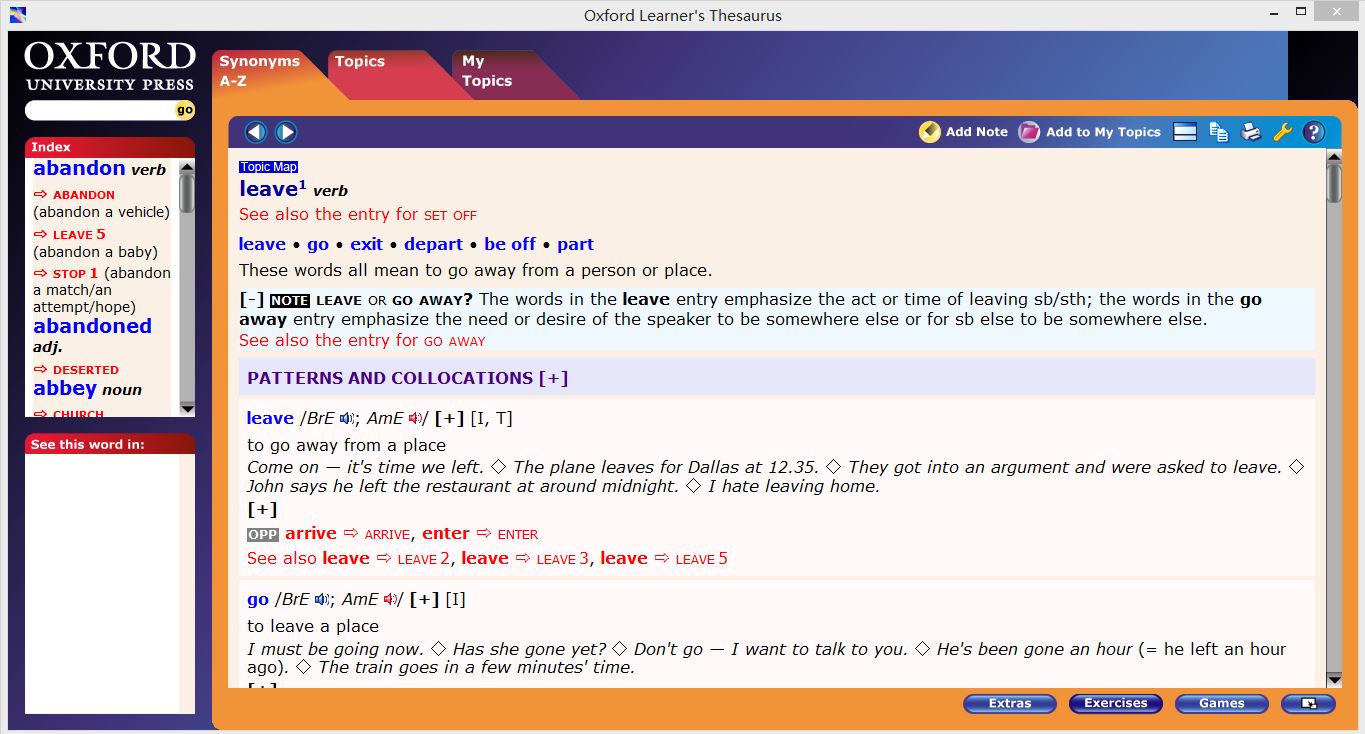Image resolution: width=1365 pixels, height=734 pixels.
Task: Toggle the split view layout icon
Action: [x=1185, y=132]
